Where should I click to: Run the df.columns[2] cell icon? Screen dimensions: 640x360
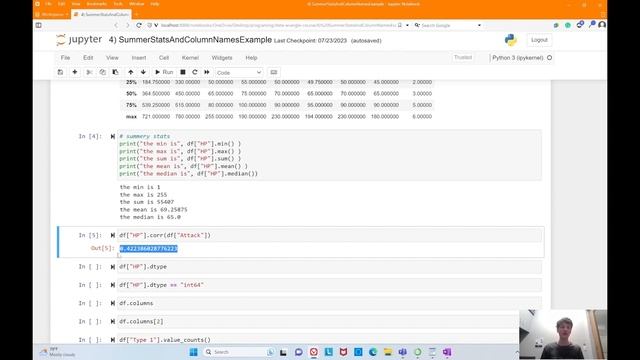pos(113,322)
